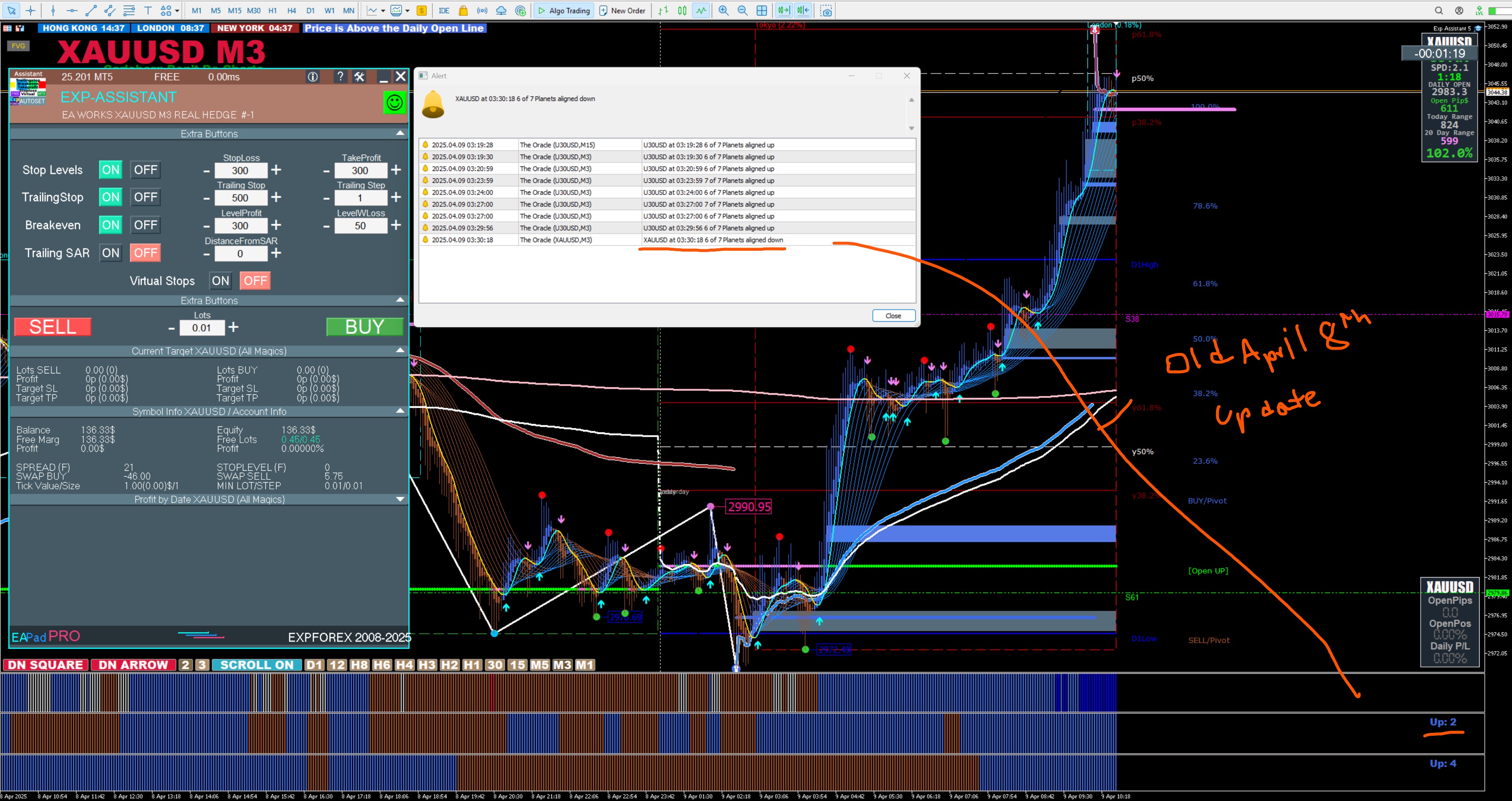1512x801 pixels.
Task: Turn TrailingStop OFF
Action: tap(146, 197)
